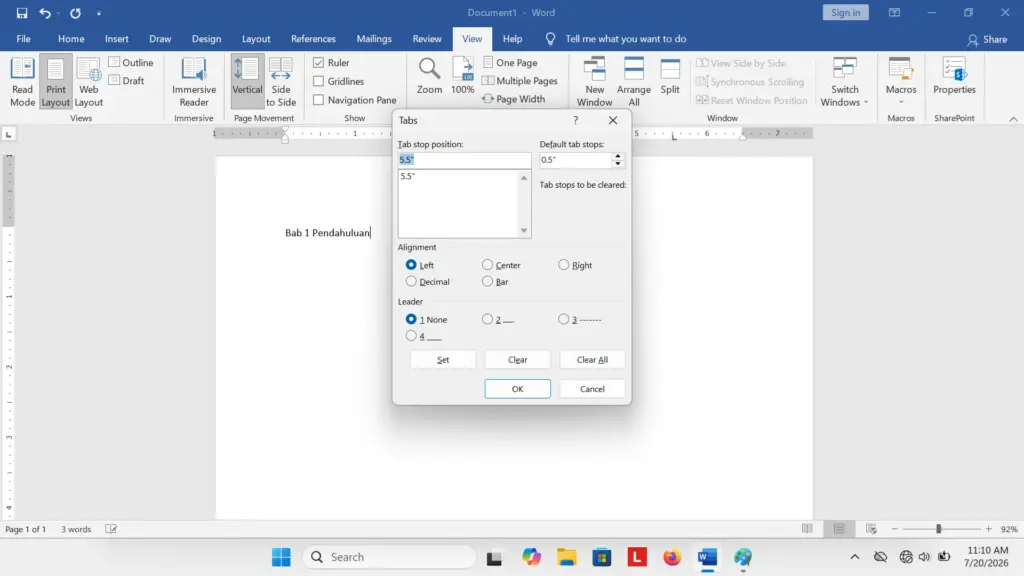The width and height of the screenshot is (1024, 576).
Task: Select leader option 3 dashed
Action: pos(564,319)
